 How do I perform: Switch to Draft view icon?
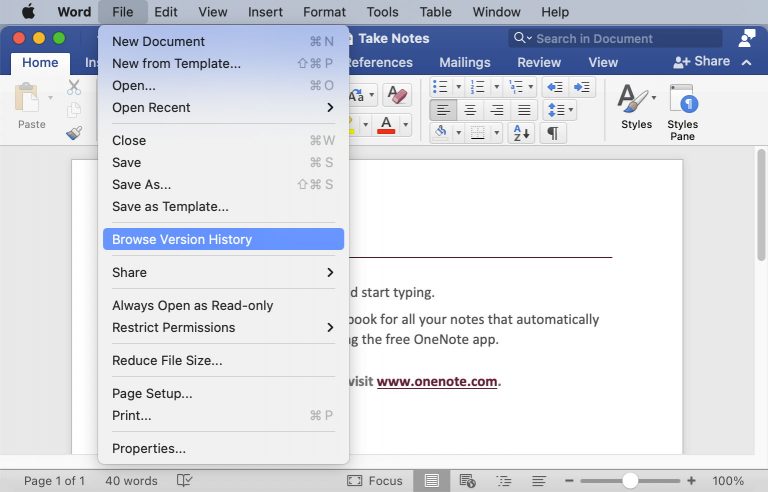[x=539, y=481]
